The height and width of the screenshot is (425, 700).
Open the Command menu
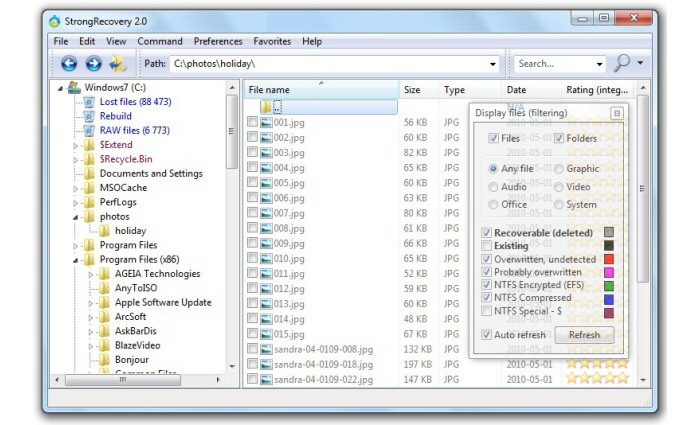[160, 41]
